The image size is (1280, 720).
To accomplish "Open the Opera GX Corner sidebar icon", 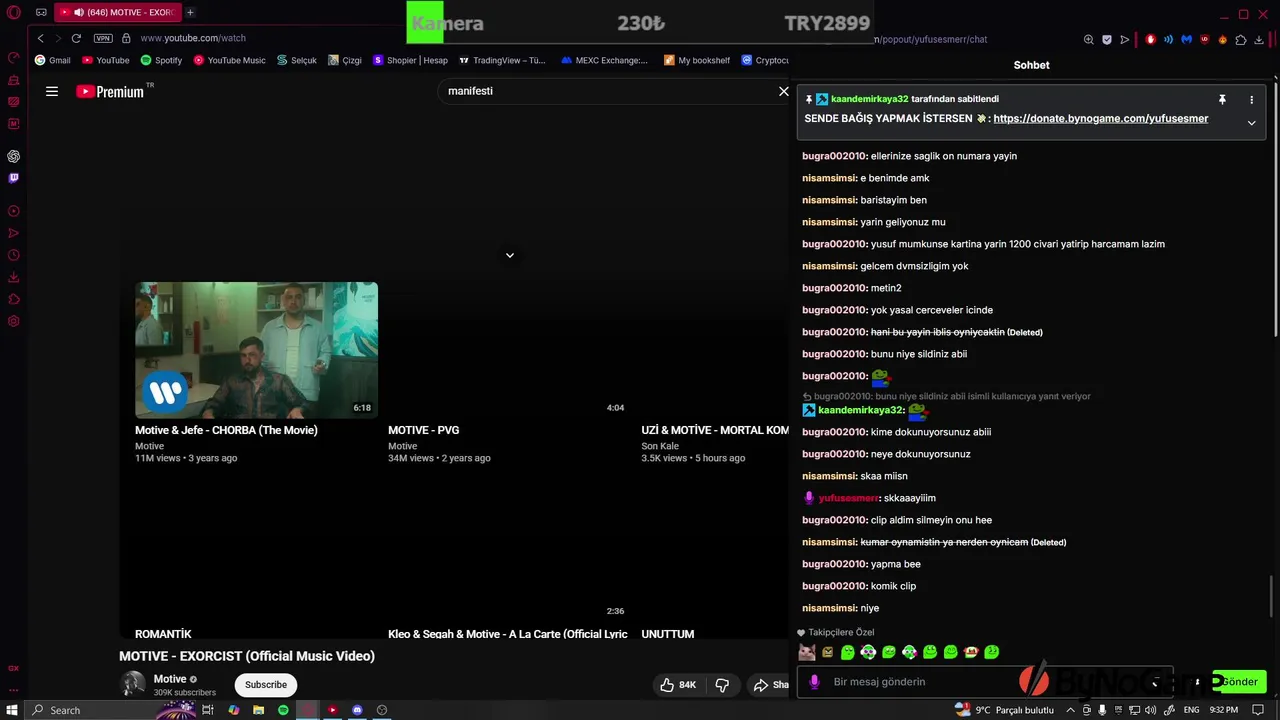I will [14, 668].
